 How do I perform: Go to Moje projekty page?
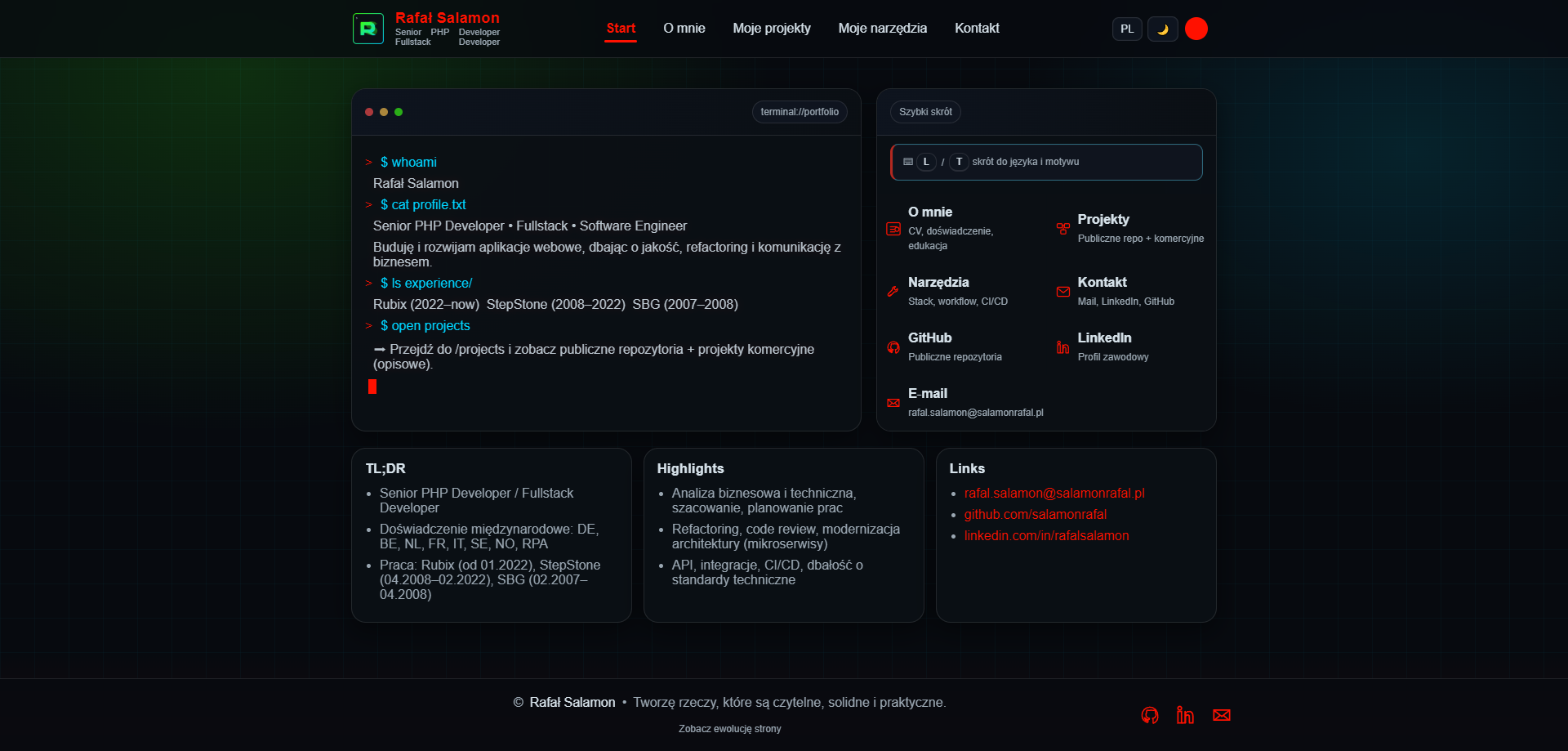(x=772, y=29)
